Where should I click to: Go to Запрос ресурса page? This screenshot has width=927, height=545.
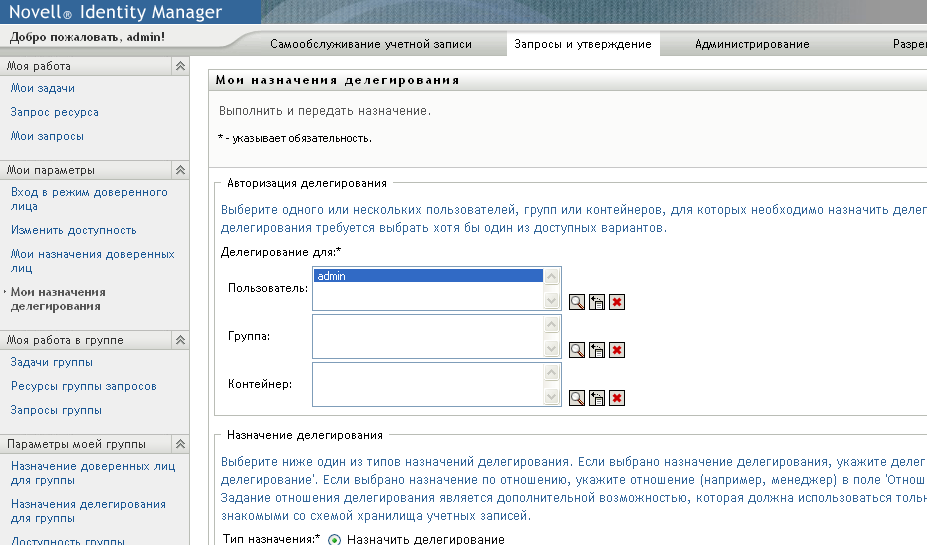55,112
